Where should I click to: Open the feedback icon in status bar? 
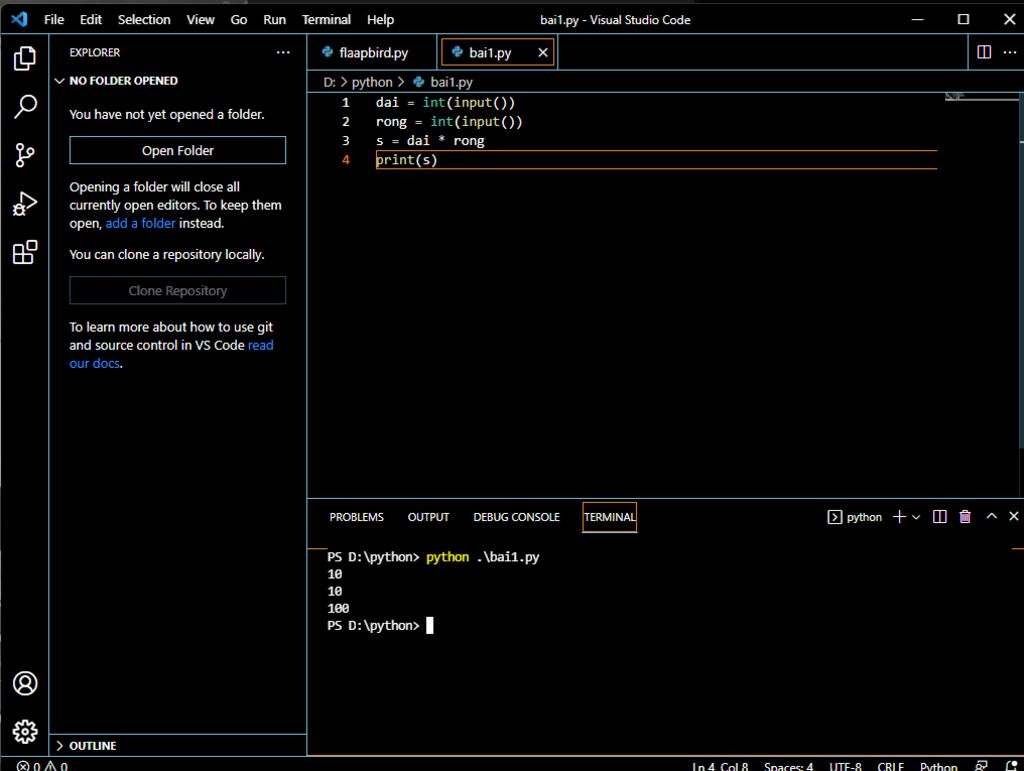coord(981,766)
